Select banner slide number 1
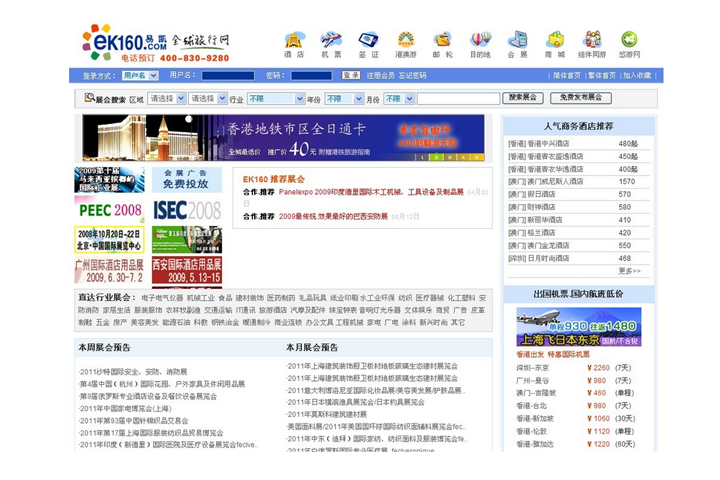Image resolution: width=720 pixels, height=480 pixels. click(422, 157)
